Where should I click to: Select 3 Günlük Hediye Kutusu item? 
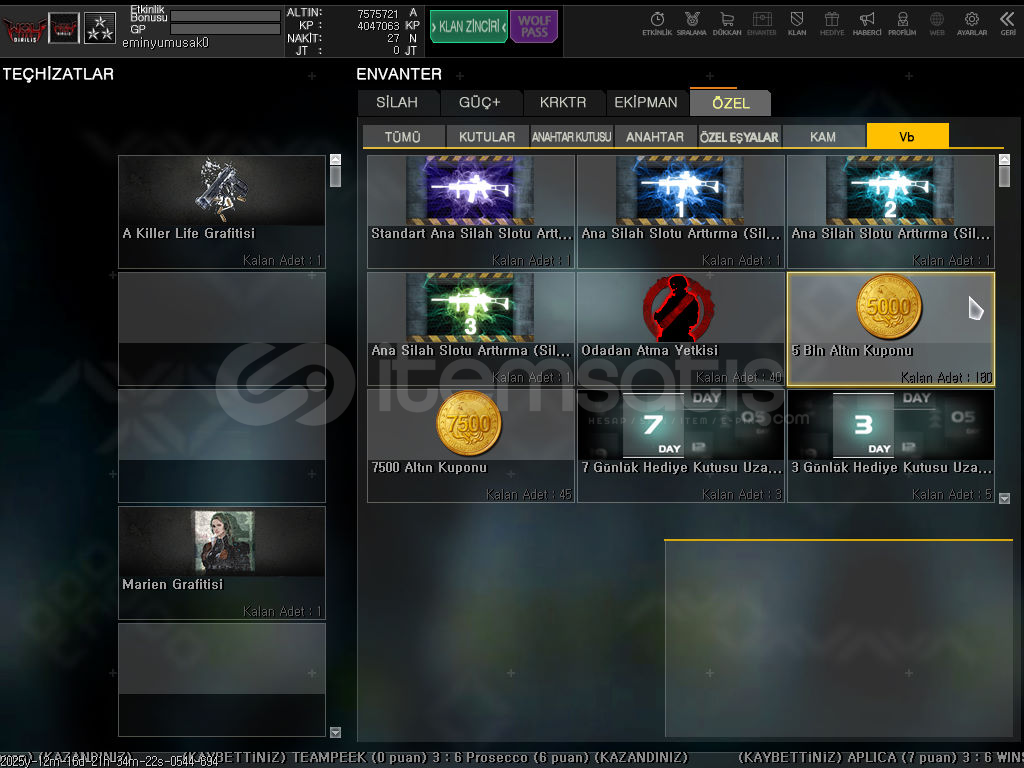891,445
